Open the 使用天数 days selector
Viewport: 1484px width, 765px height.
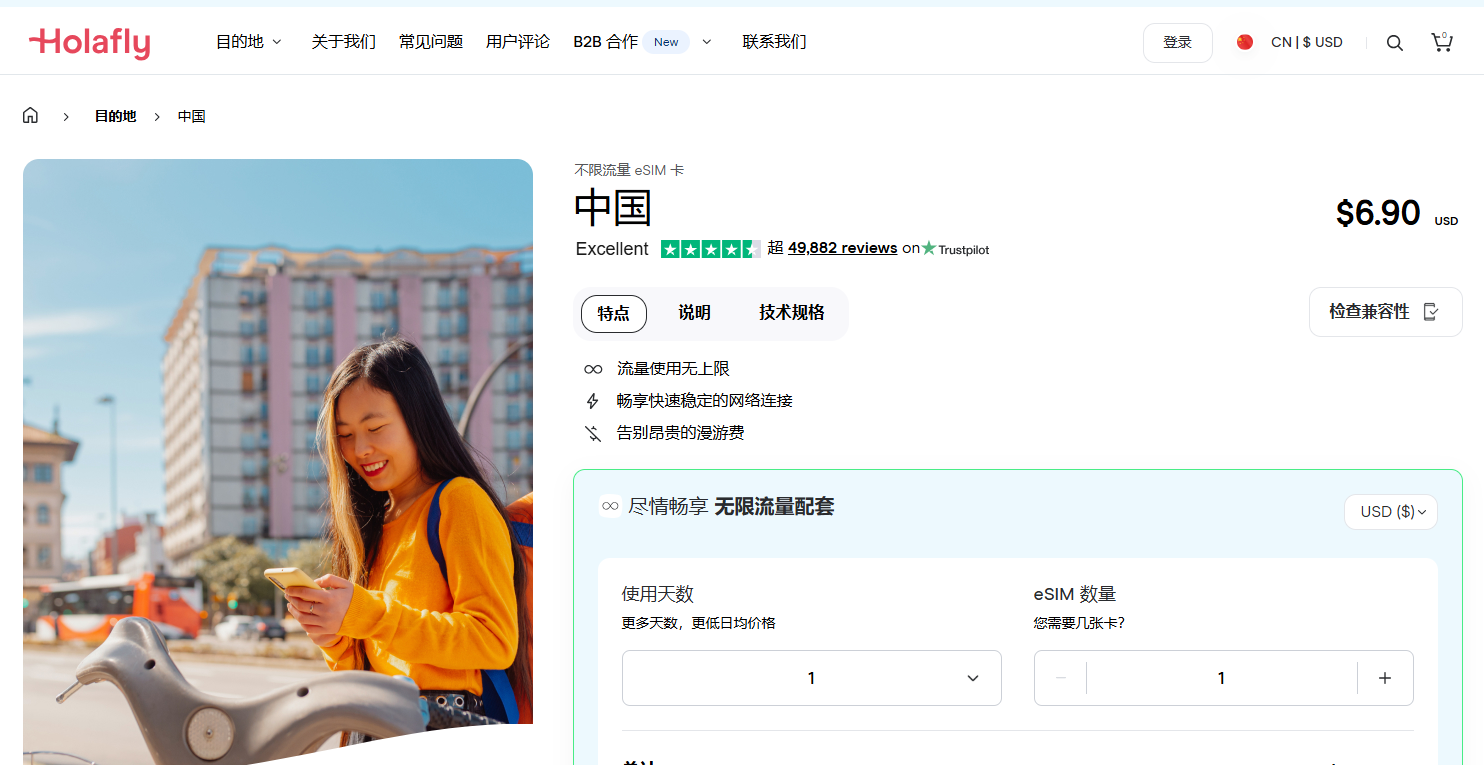(811, 678)
